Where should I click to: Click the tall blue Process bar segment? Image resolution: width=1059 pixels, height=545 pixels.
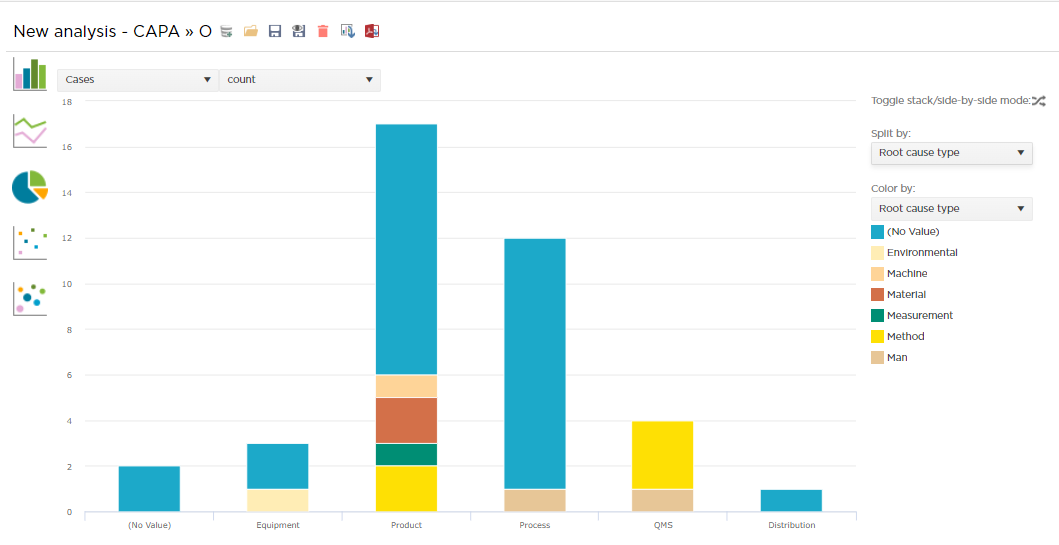(x=534, y=363)
